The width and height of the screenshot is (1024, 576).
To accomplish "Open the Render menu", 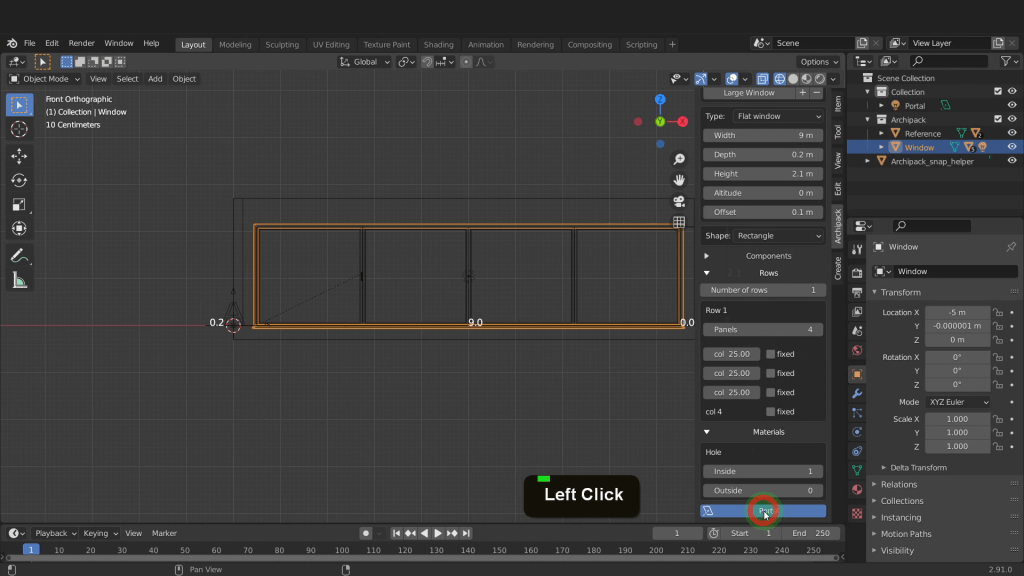I will (82, 44).
